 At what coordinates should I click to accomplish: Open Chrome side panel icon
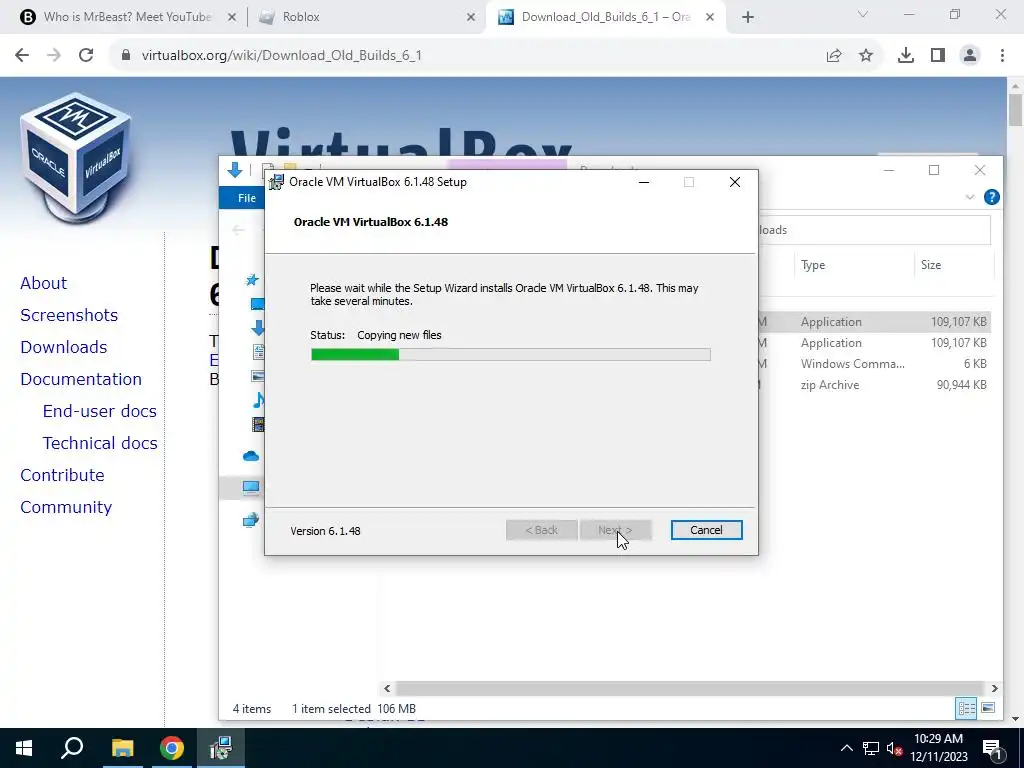coord(938,56)
